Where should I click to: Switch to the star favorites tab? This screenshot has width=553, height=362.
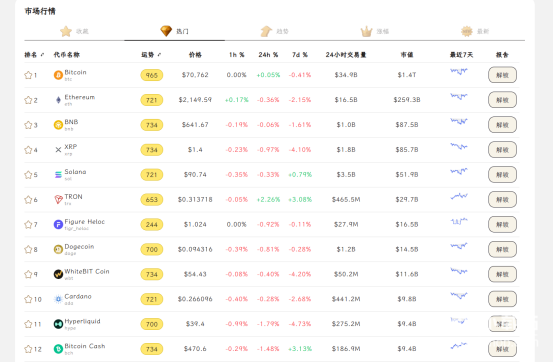pyautogui.click(x=74, y=31)
